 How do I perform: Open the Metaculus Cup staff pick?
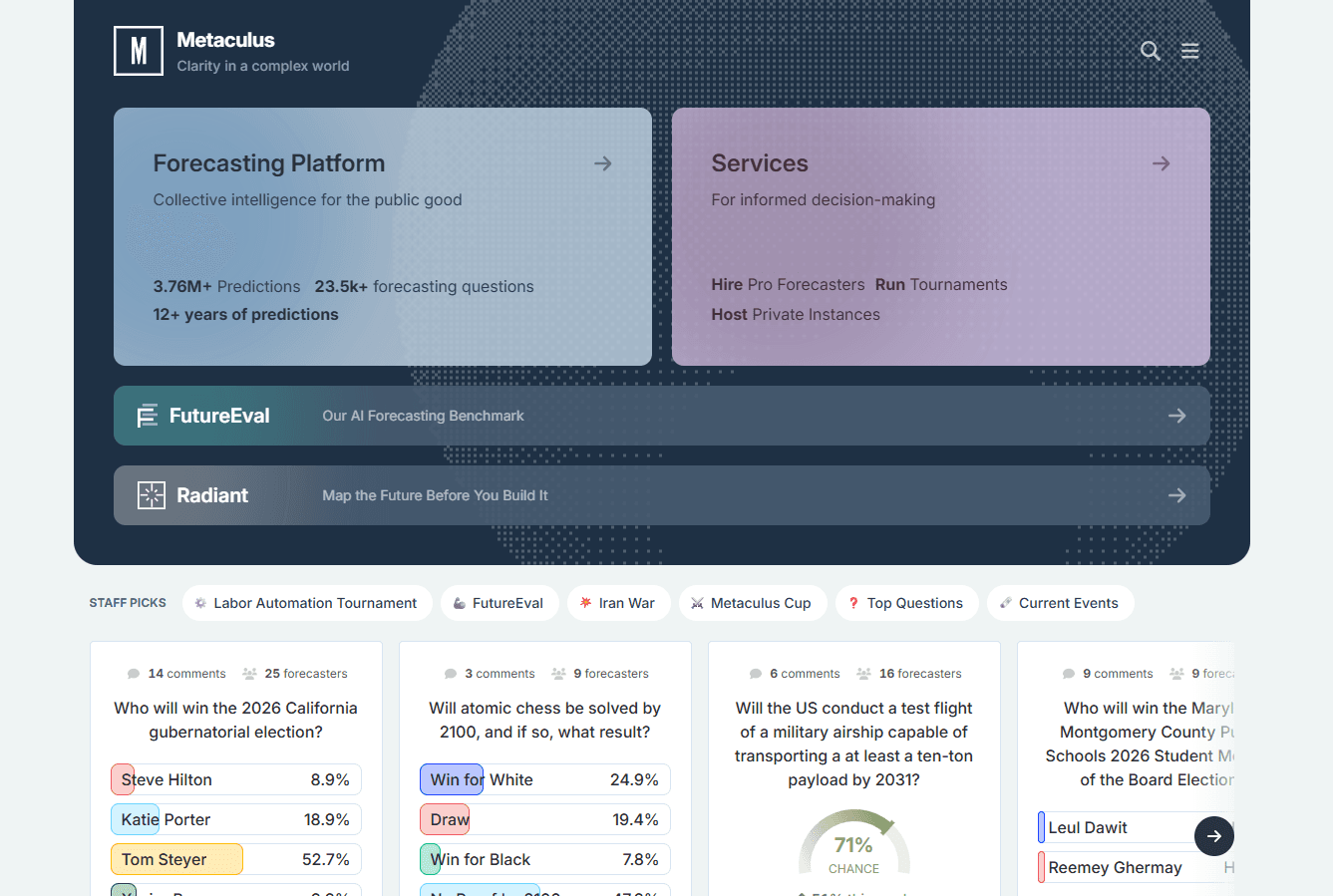coord(753,603)
